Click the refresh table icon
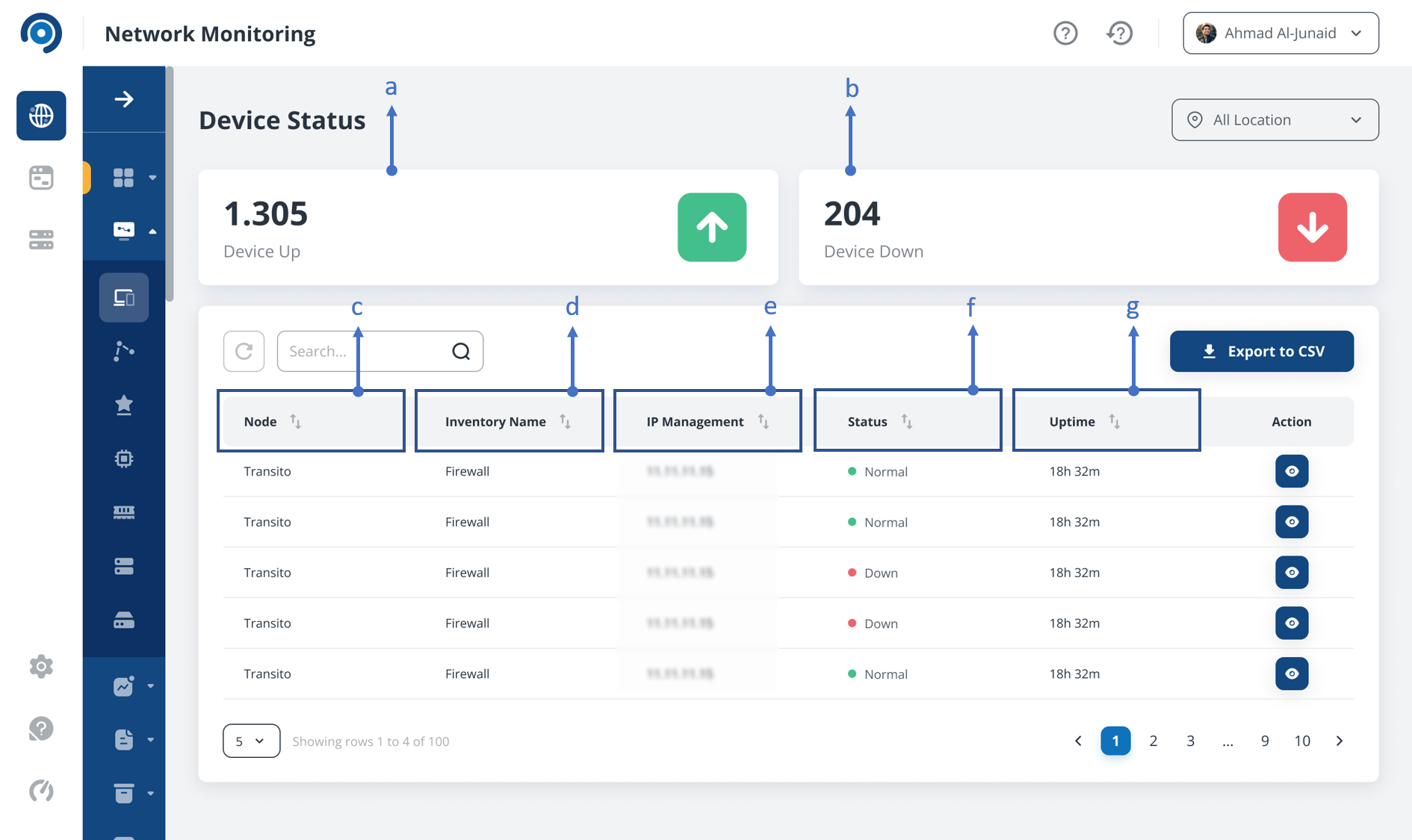 click(x=244, y=351)
